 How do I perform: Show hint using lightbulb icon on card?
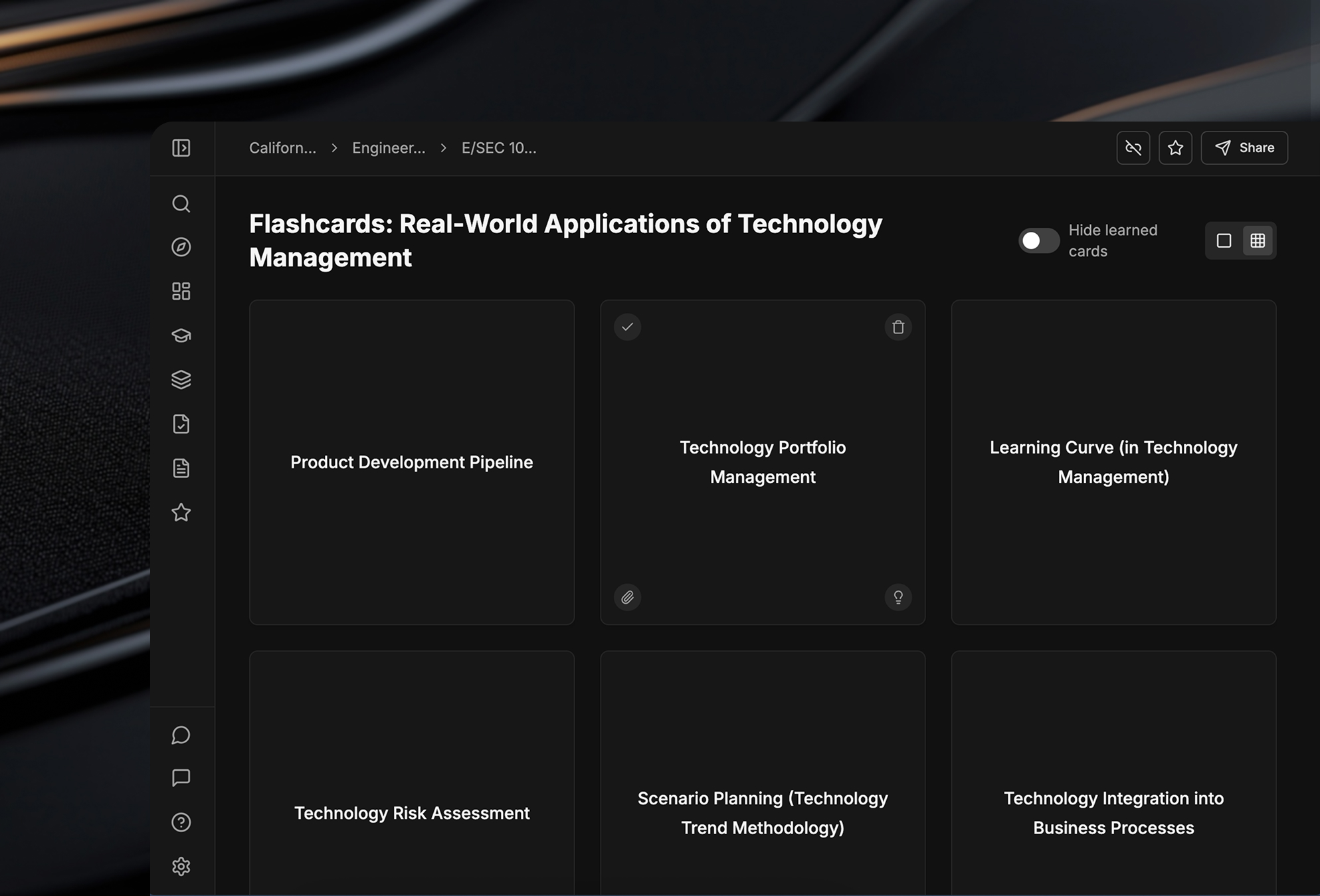(x=898, y=597)
